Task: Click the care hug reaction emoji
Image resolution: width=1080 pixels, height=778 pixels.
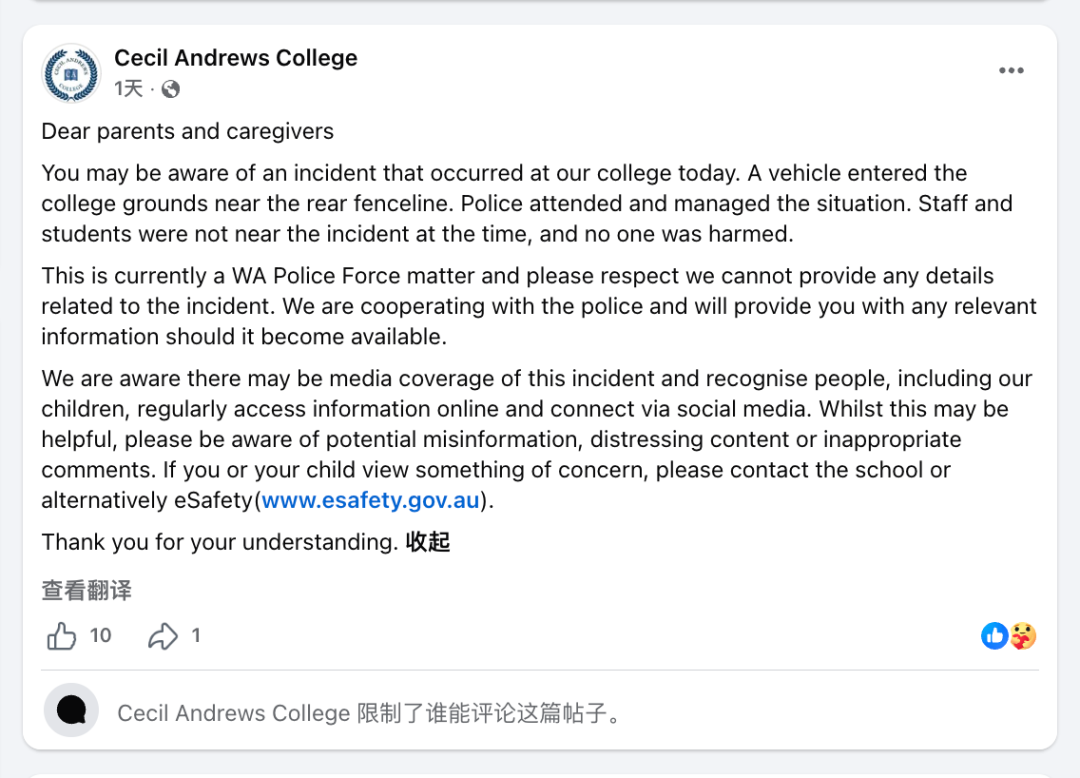Action: (1024, 636)
